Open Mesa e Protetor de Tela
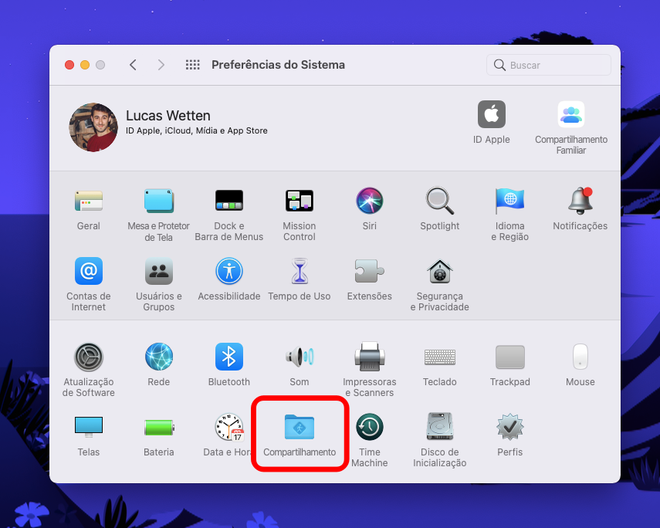 [x=159, y=201]
